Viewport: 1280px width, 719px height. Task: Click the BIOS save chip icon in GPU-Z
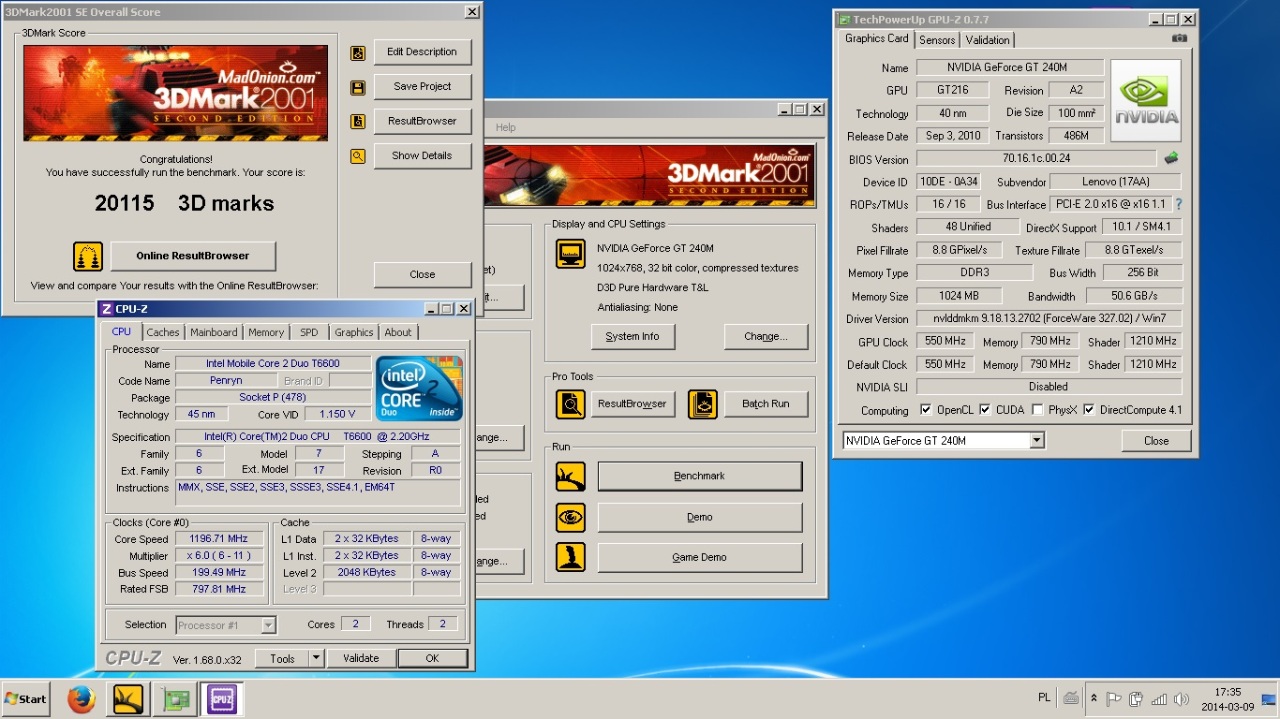[x=1171, y=158]
